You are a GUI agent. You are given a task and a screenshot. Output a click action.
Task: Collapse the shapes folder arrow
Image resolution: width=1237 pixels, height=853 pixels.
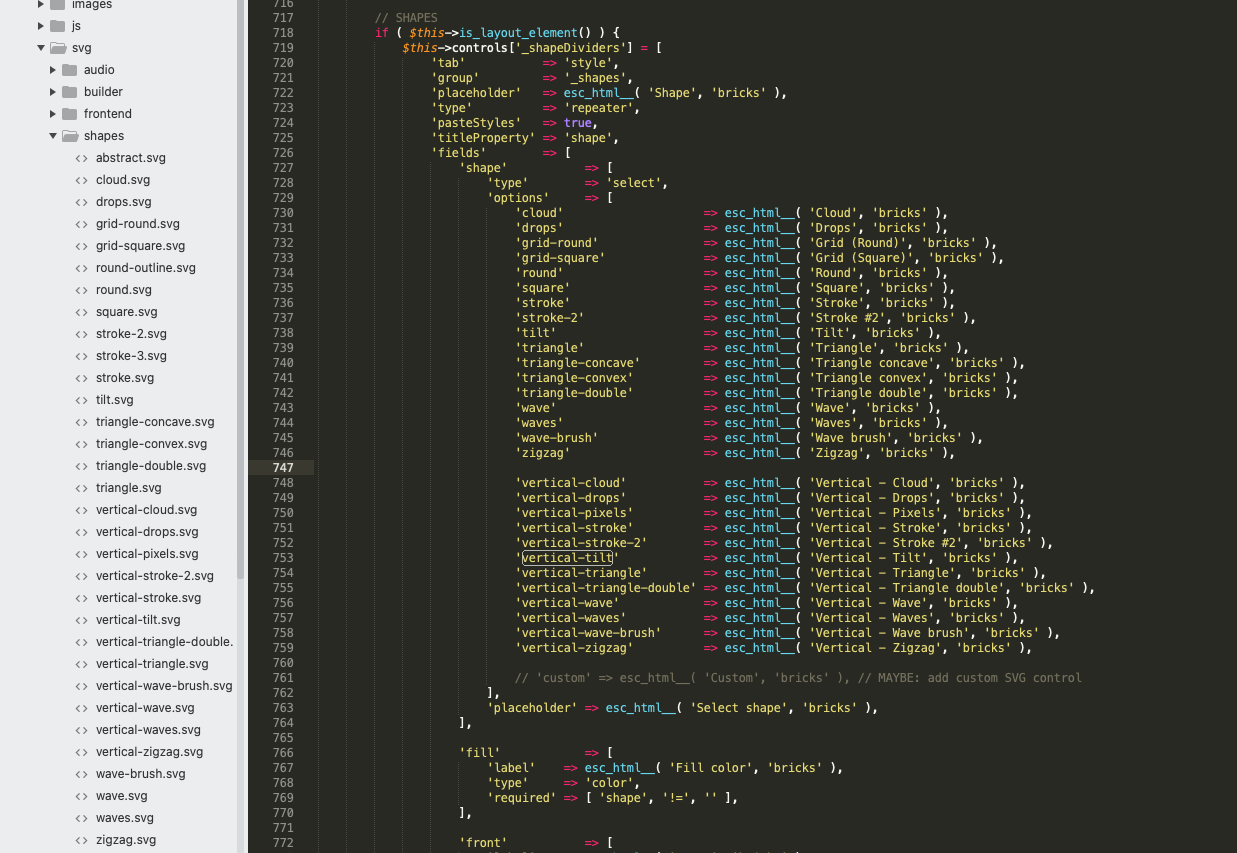53,136
